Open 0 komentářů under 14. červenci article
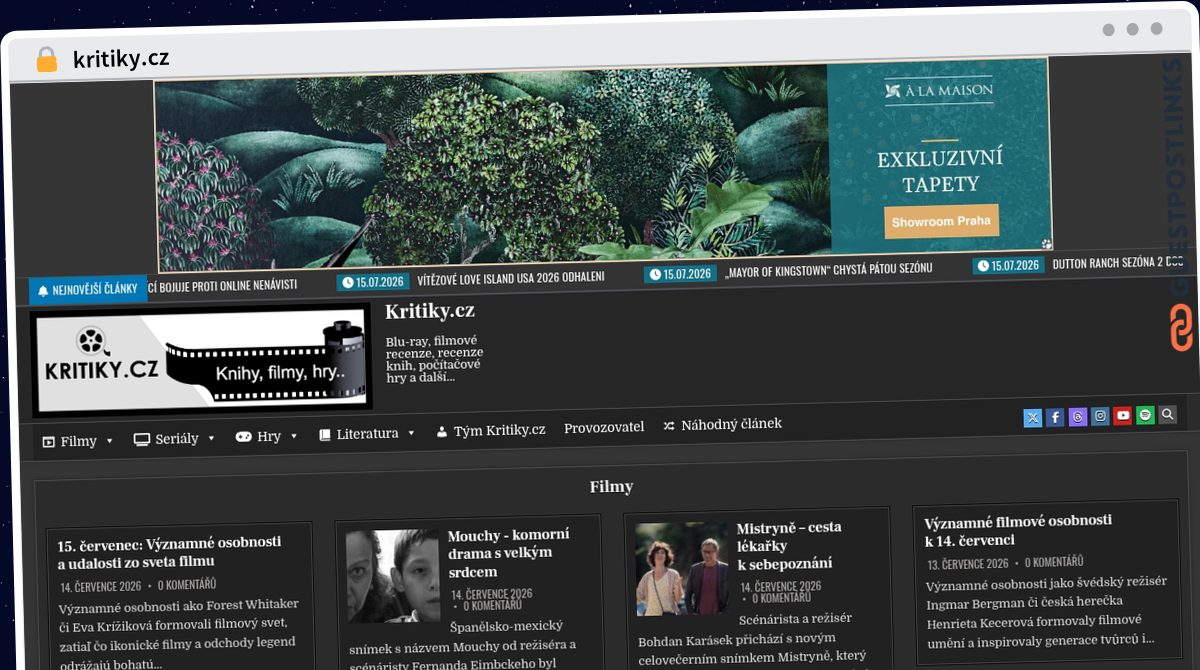The image size is (1200, 670). click(1054, 562)
